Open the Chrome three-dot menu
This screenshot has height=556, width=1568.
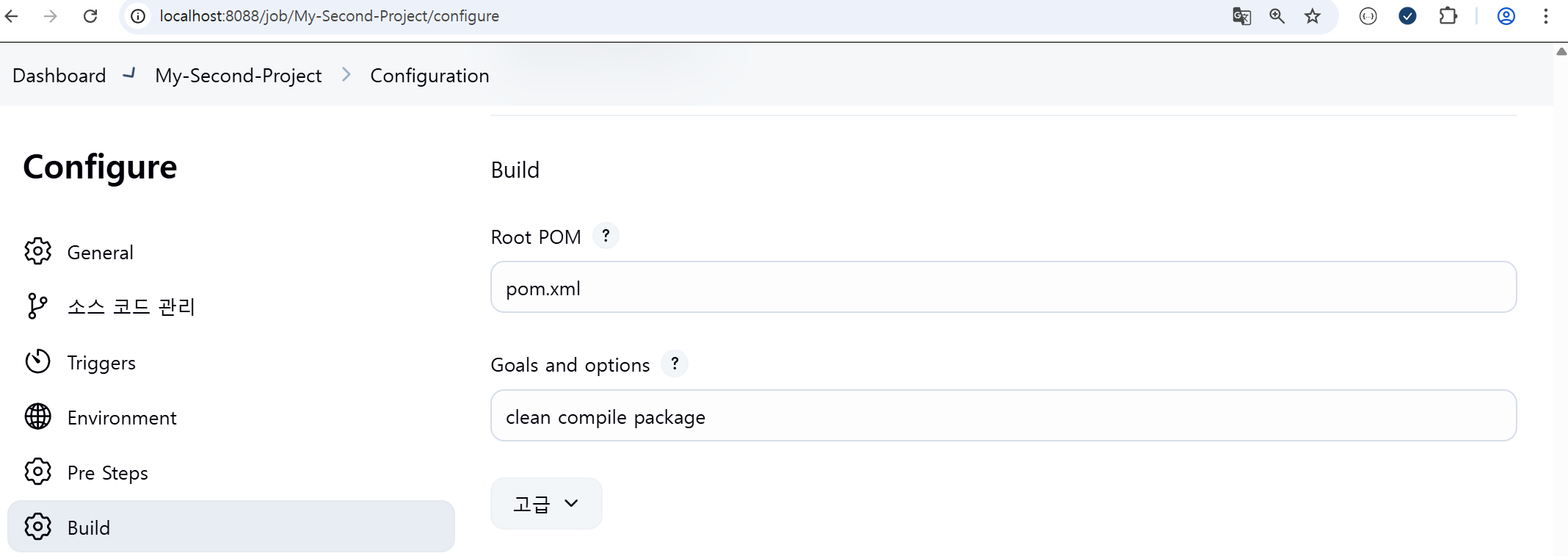[1546, 16]
